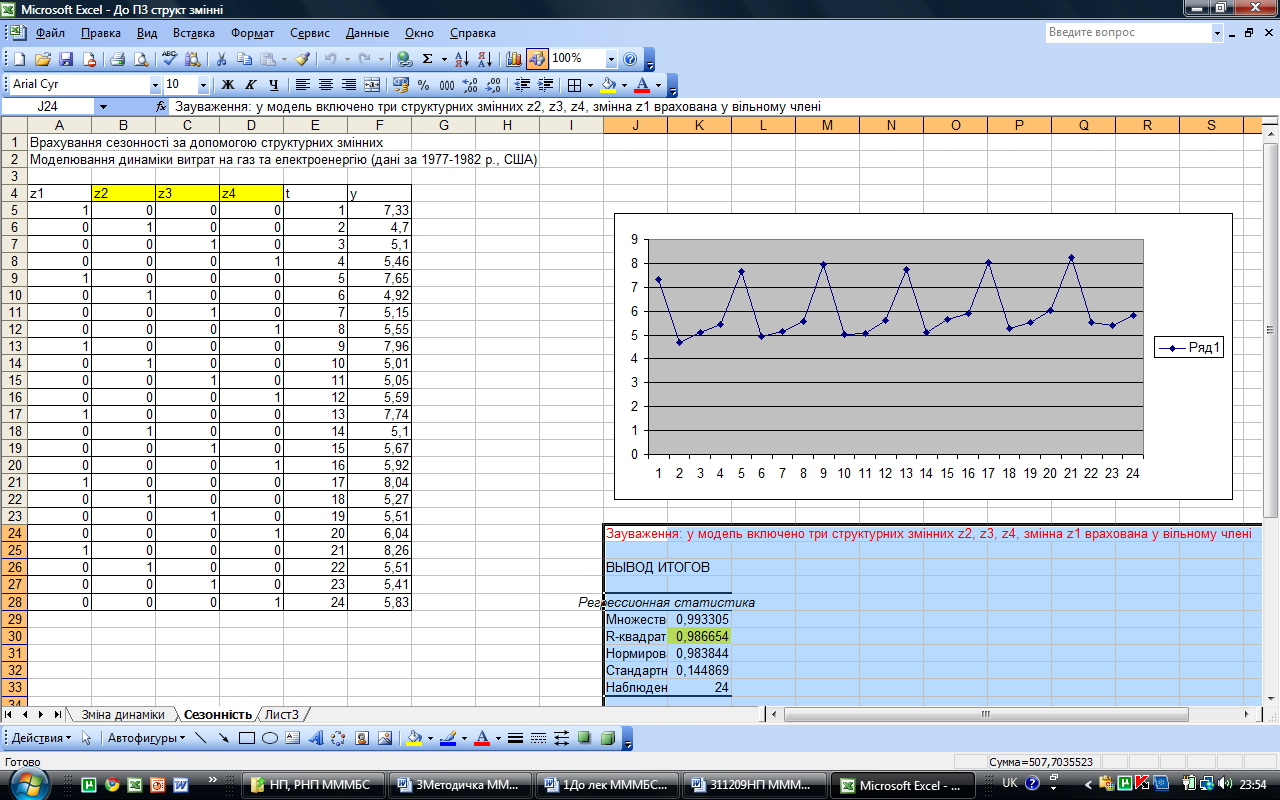Expand the Действия menu on drawing toolbar
The image size is (1280, 800).
click(41, 739)
